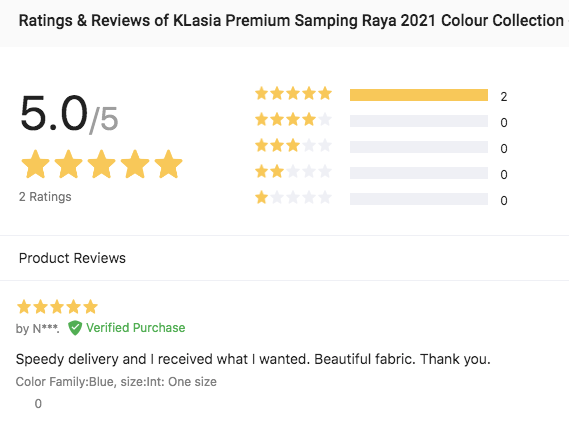Click the Ratings & Reviews page title
Viewport: 569px width, 426px height.
tap(291, 21)
